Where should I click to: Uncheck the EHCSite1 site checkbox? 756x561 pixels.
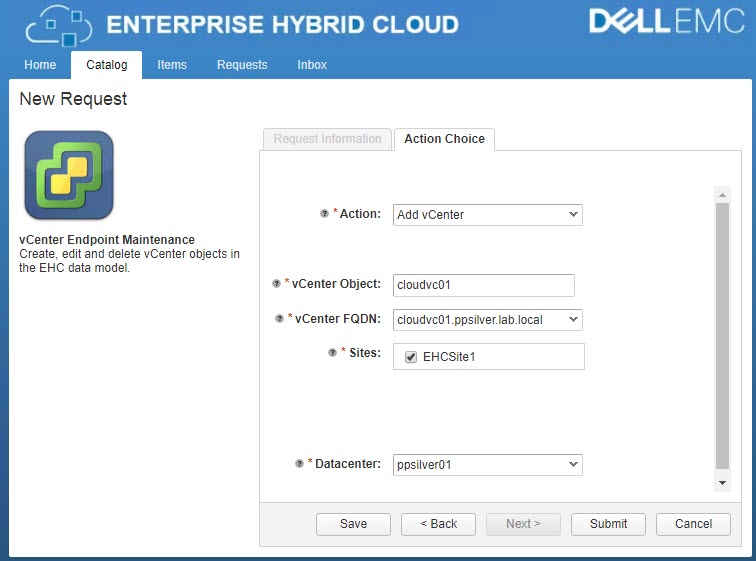[x=411, y=357]
